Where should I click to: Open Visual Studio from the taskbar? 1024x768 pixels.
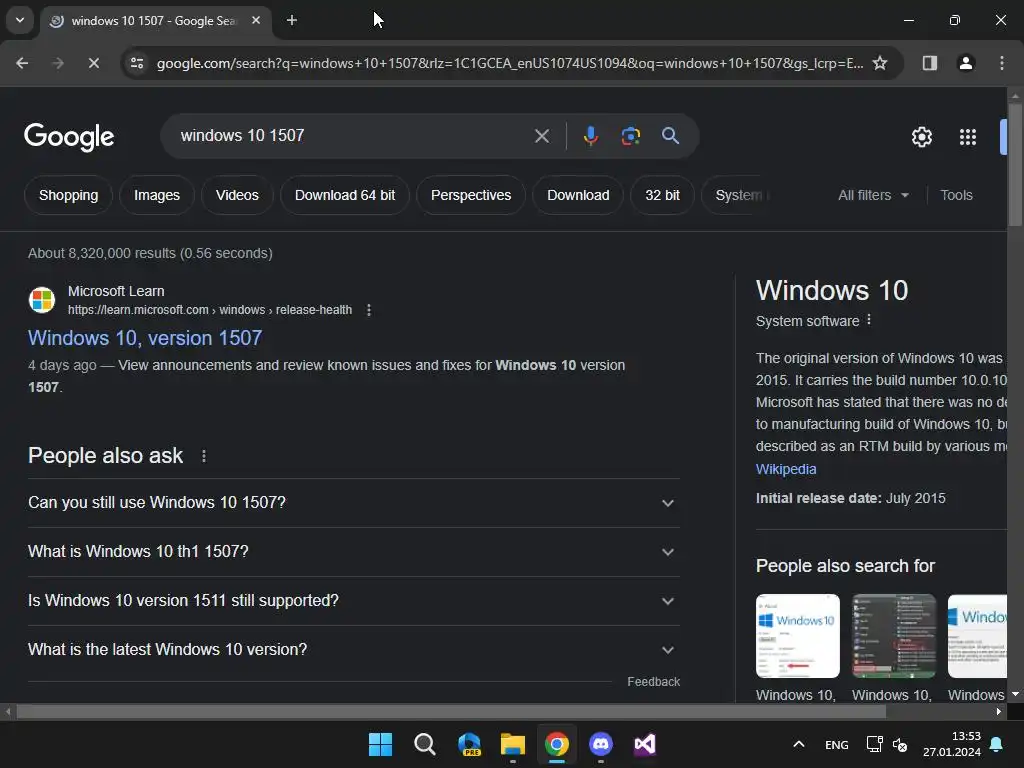(645, 744)
